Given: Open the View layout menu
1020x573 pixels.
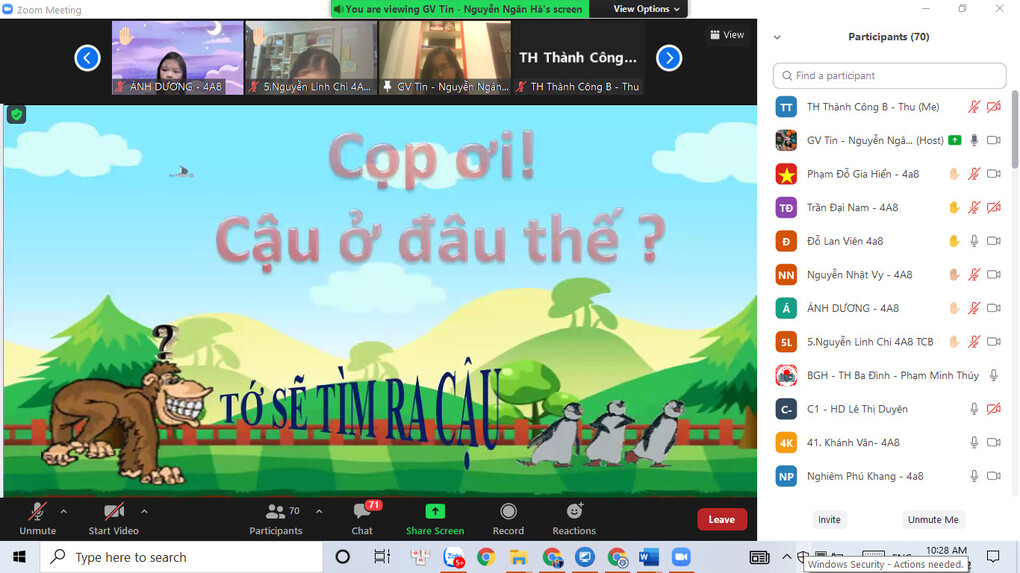Looking at the screenshot, I should (x=727, y=35).
